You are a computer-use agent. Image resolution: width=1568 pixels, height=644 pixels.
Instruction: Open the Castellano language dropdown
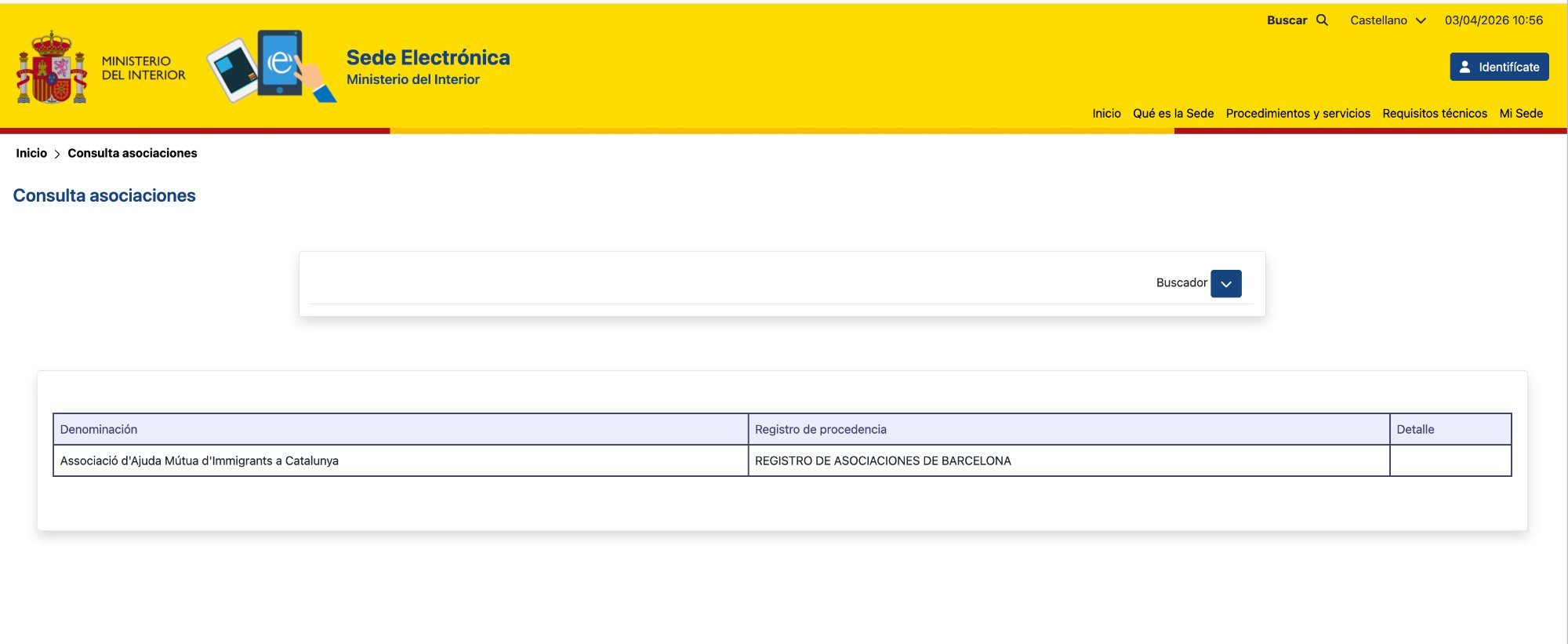pyautogui.click(x=1387, y=20)
